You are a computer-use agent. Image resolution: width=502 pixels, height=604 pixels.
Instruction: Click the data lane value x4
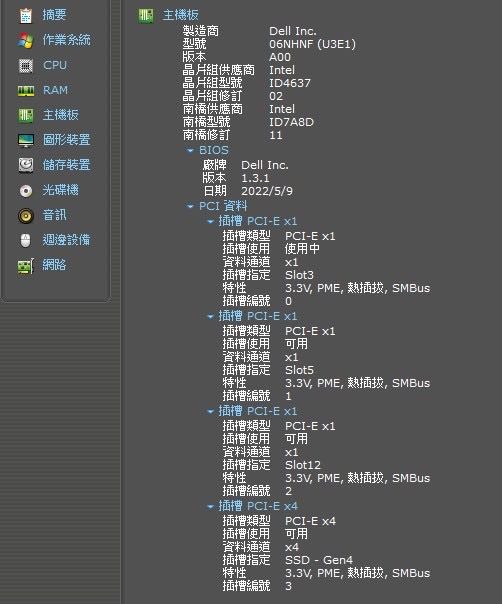(x=292, y=547)
